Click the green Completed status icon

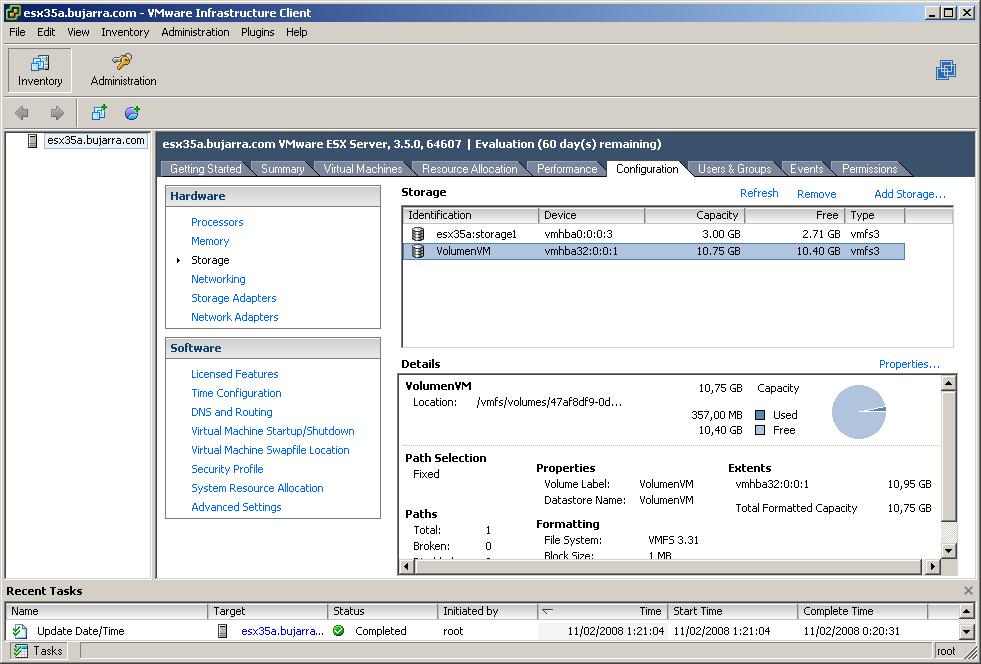338,631
